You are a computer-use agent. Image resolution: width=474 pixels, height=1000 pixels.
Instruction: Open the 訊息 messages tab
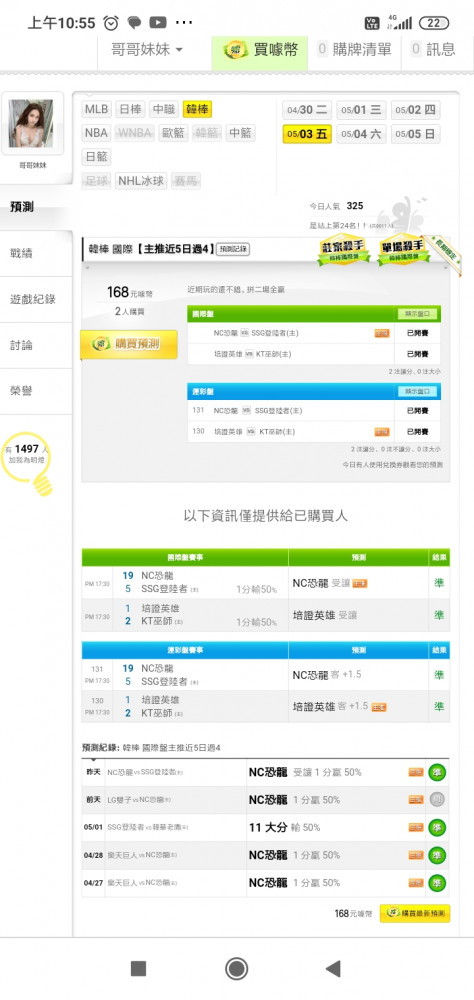pos(433,49)
